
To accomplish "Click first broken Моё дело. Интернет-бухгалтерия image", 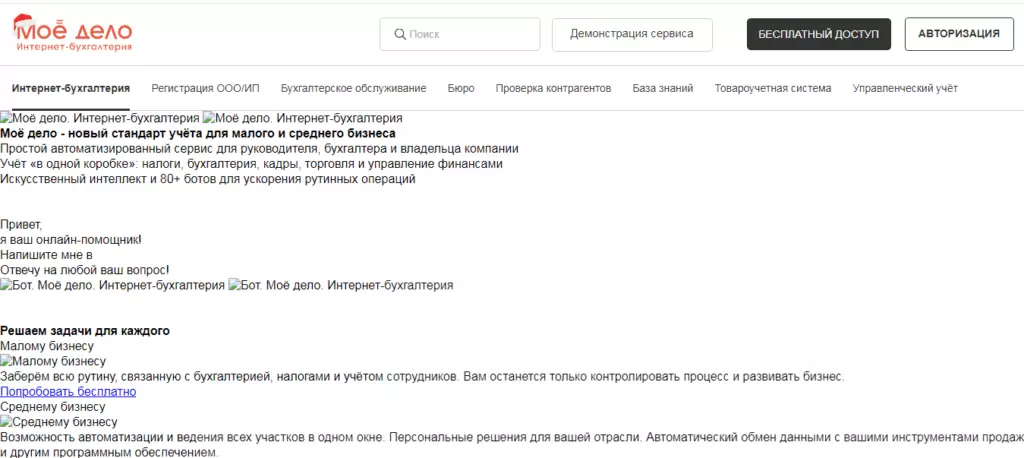I will (x=100, y=119).
